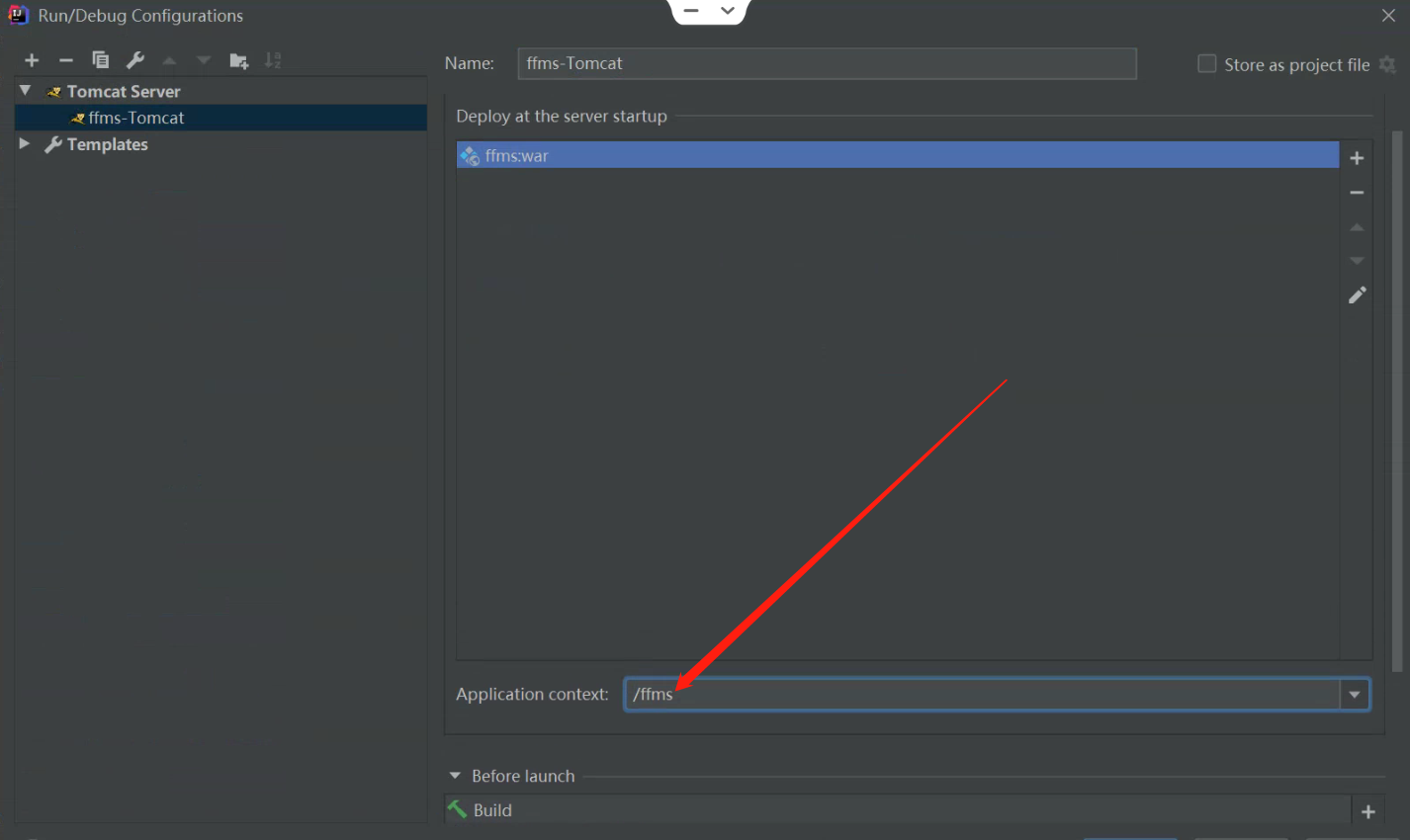
Task: Add a deployment artifact
Action: (x=1357, y=158)
